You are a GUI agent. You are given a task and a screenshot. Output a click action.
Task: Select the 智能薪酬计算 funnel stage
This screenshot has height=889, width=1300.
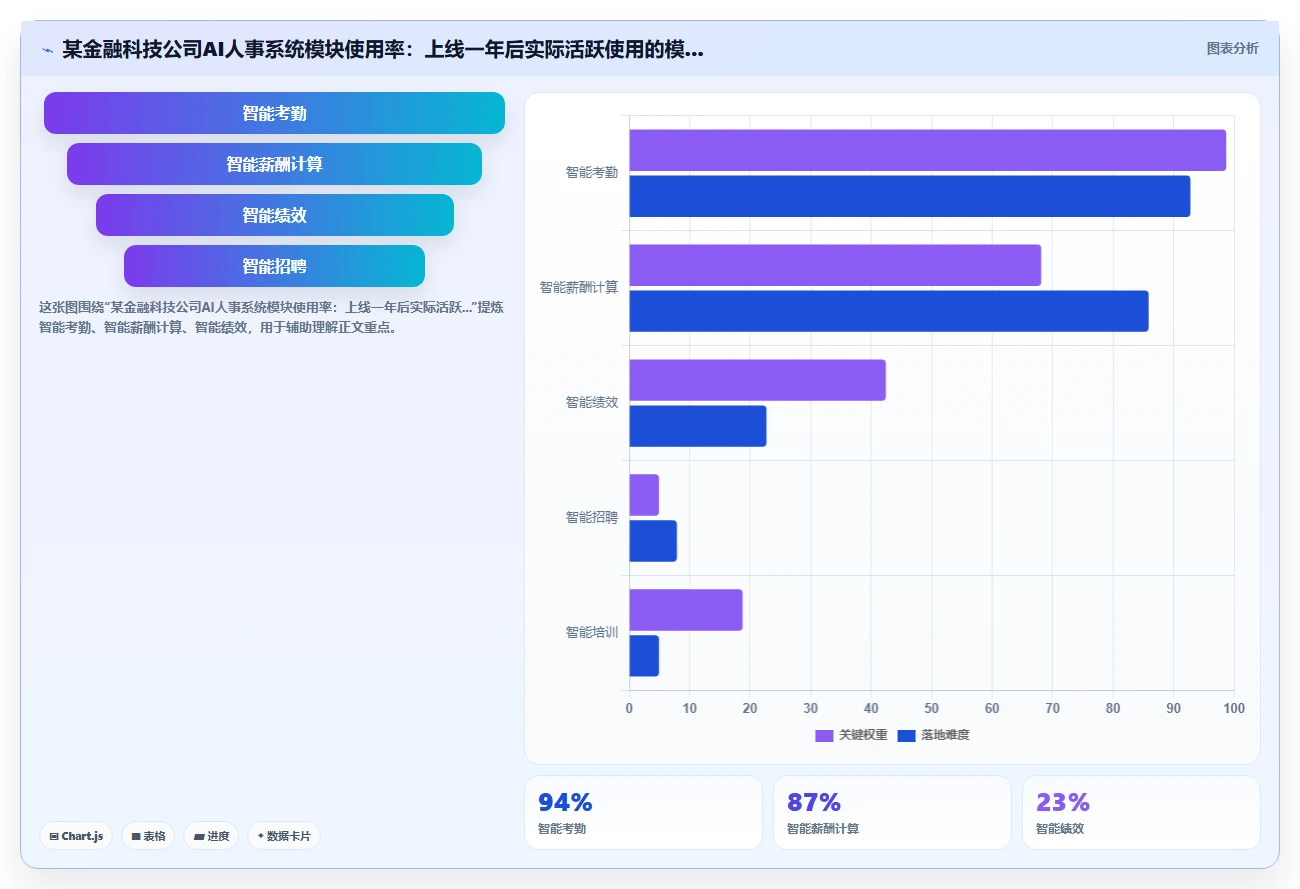(274, 164)
